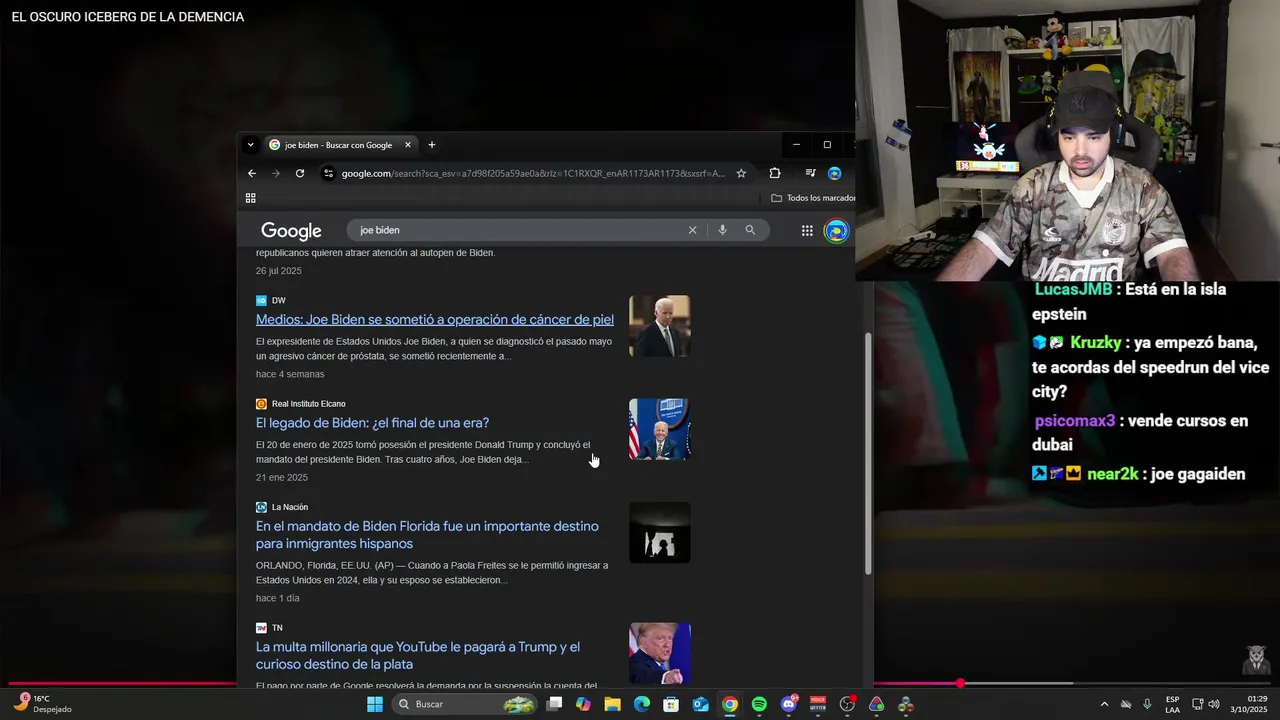Open TN YouTube multa millonaria article
Image resolution: width=1280 pixels, height=720 pixels.
pos(418,656)
